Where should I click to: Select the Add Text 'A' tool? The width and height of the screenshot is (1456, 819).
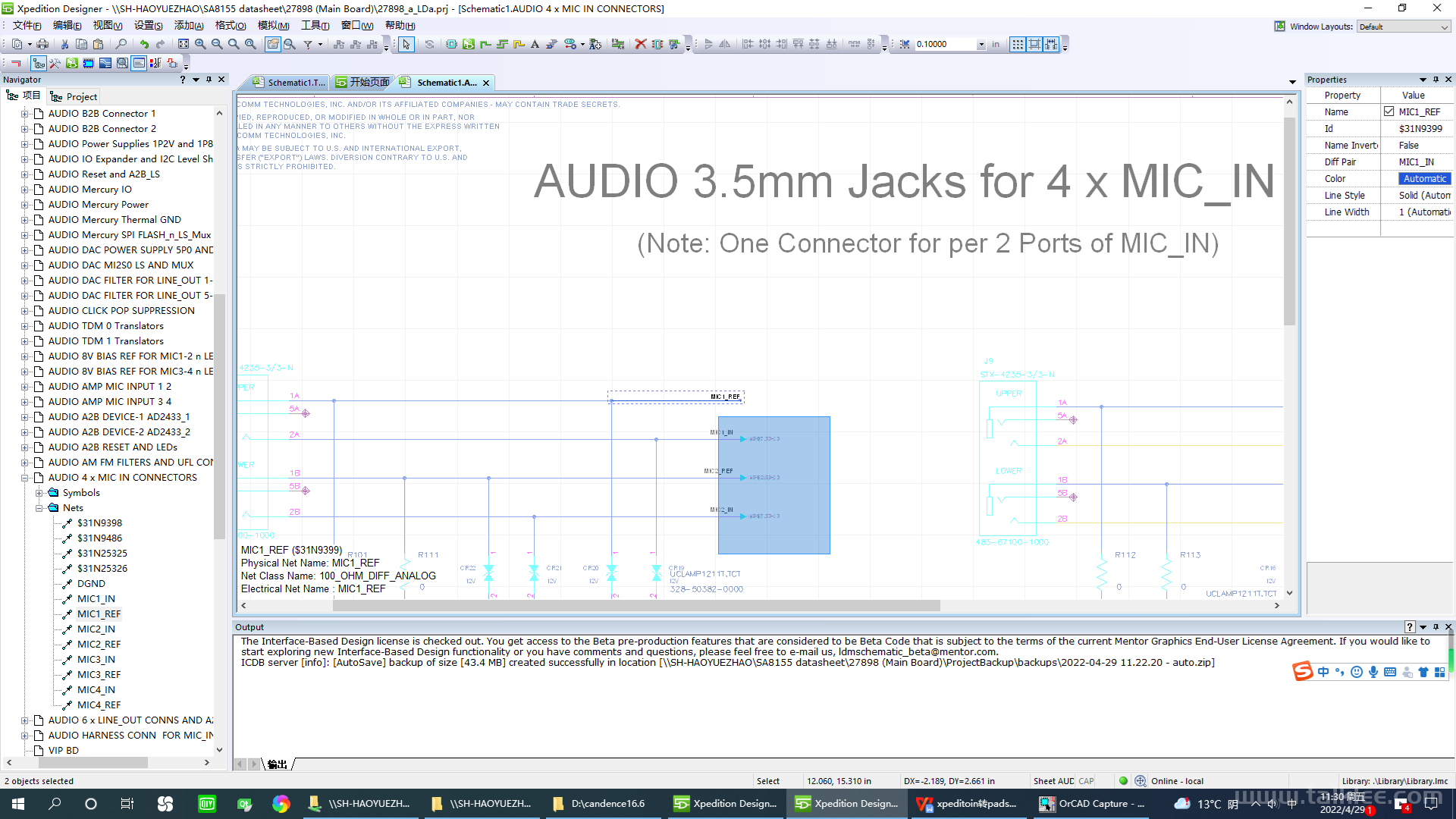click(535, 44)
